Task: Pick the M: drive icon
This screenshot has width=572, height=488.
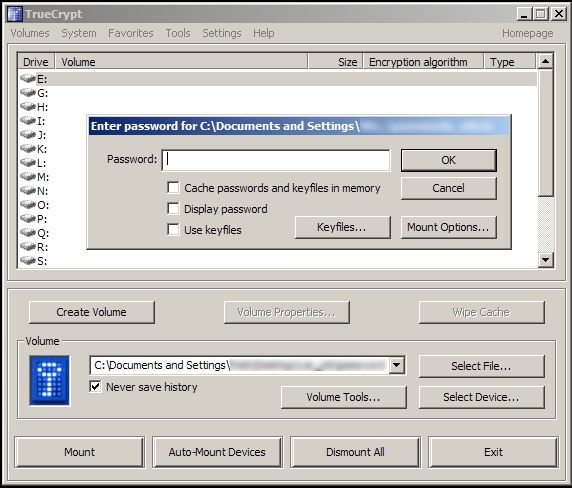Action: click(x=28, y=177)
